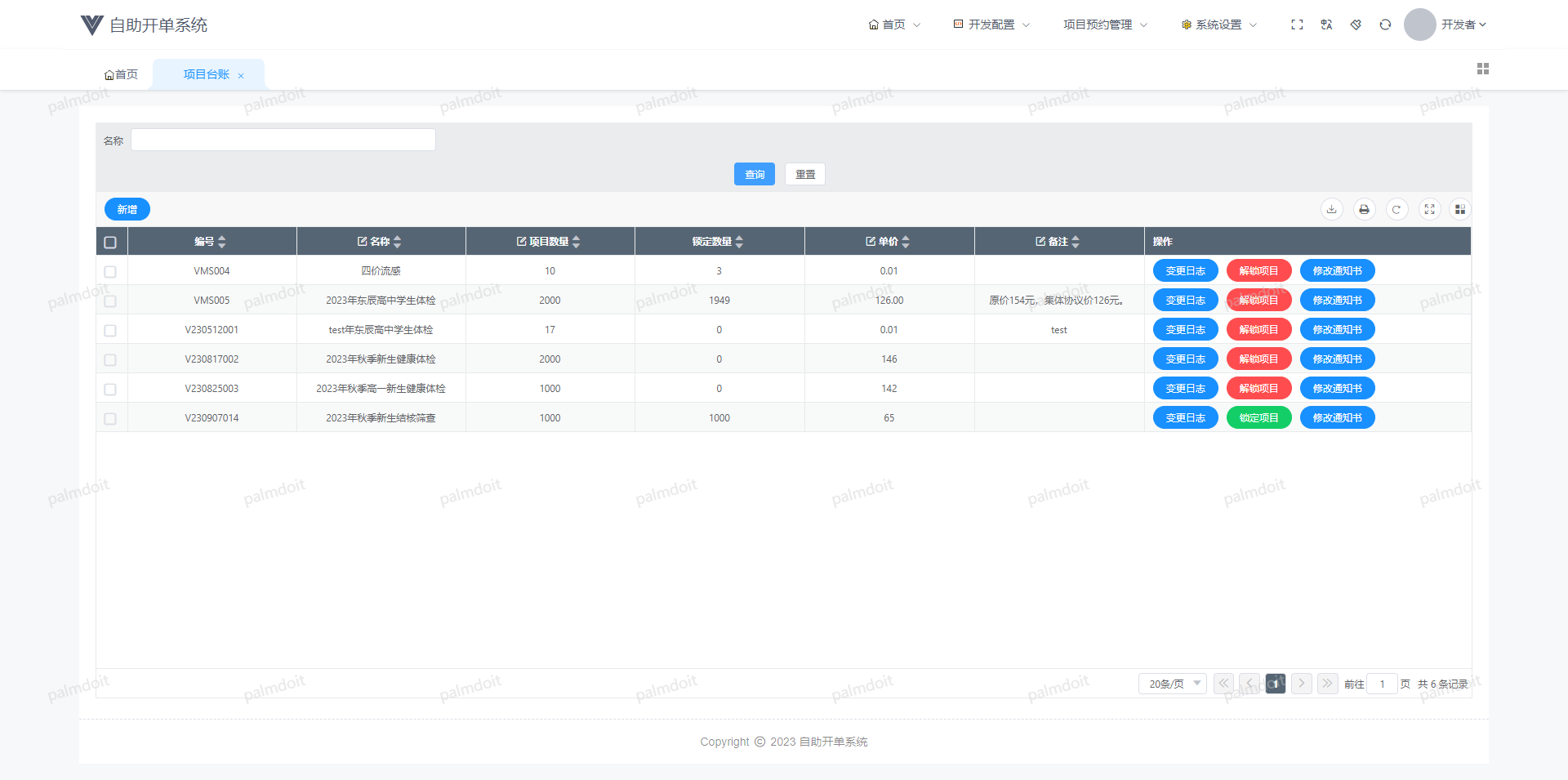Click the 新增 add button
The image size is (1568, 780).
tap(127, 209)
